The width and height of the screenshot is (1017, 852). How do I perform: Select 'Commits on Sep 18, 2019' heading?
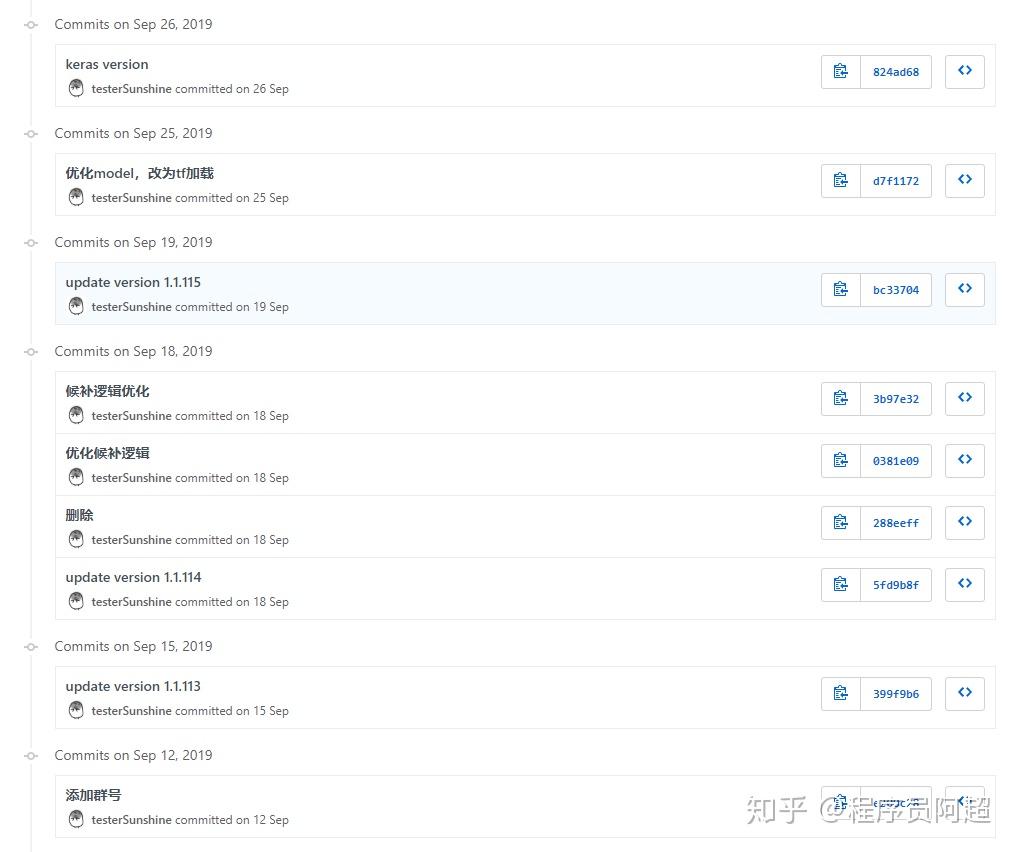pos(133,351)
